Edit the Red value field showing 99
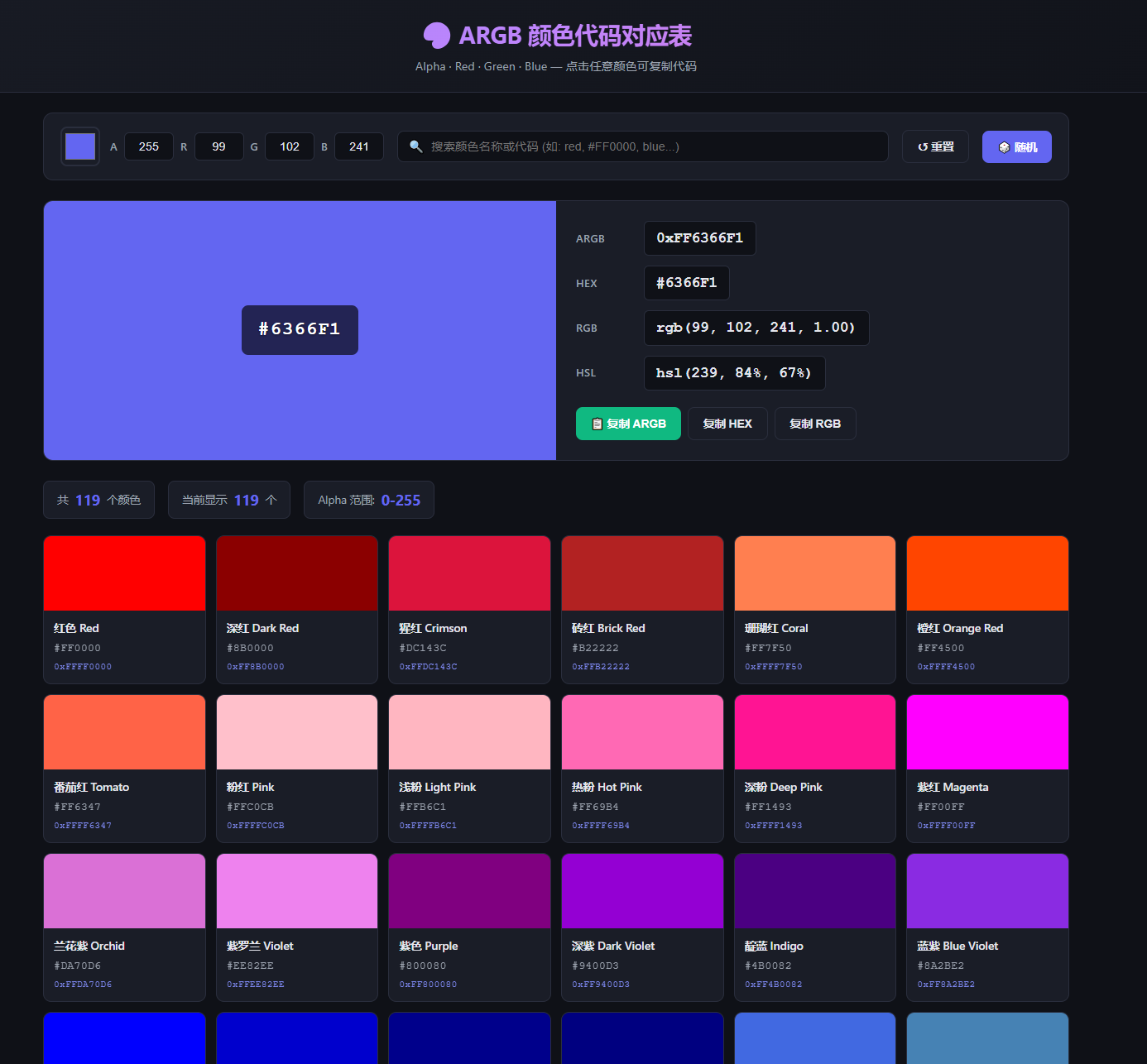The width and height of the screenshot is (1147, 1064). click(x=219, y=146)
